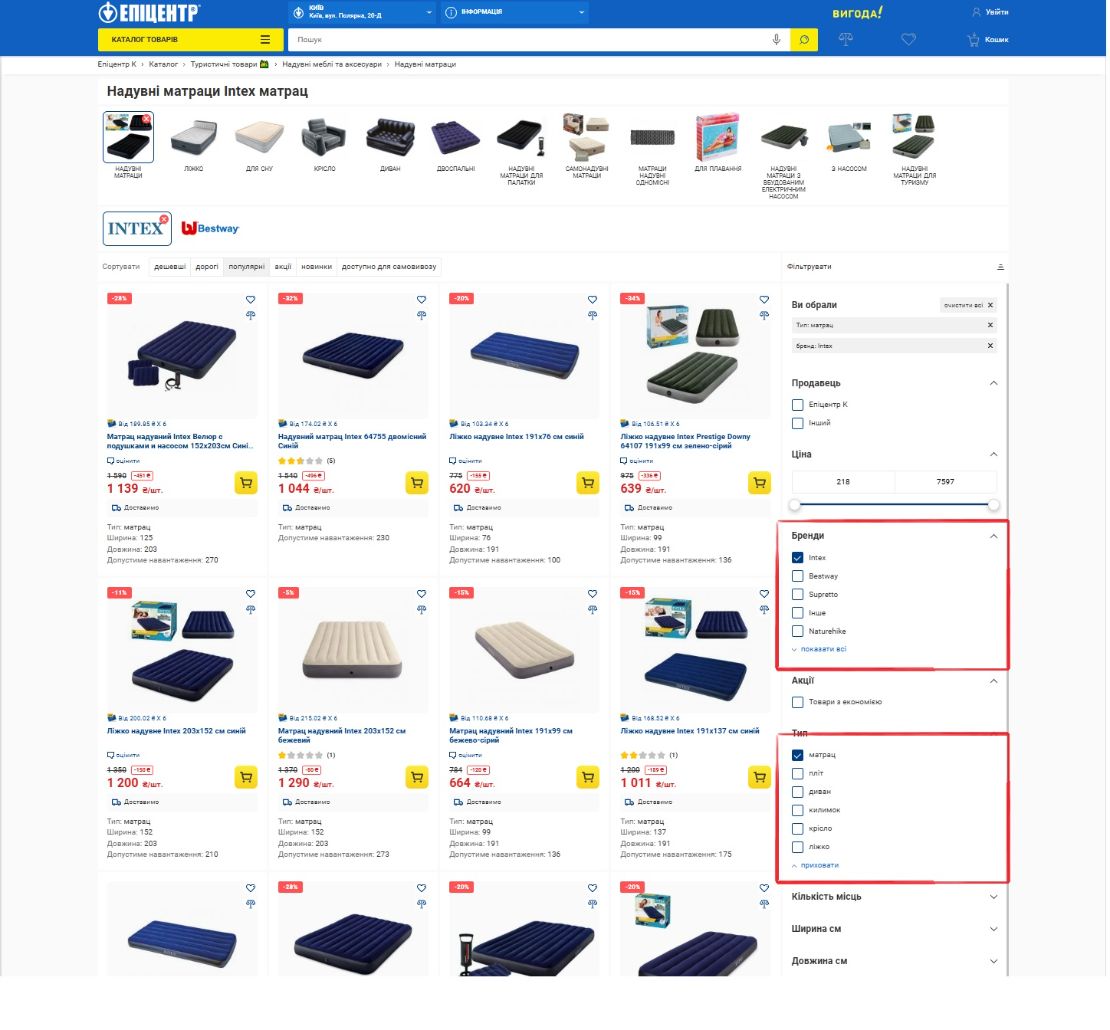Open the wishlist heart icon in header

908,40
